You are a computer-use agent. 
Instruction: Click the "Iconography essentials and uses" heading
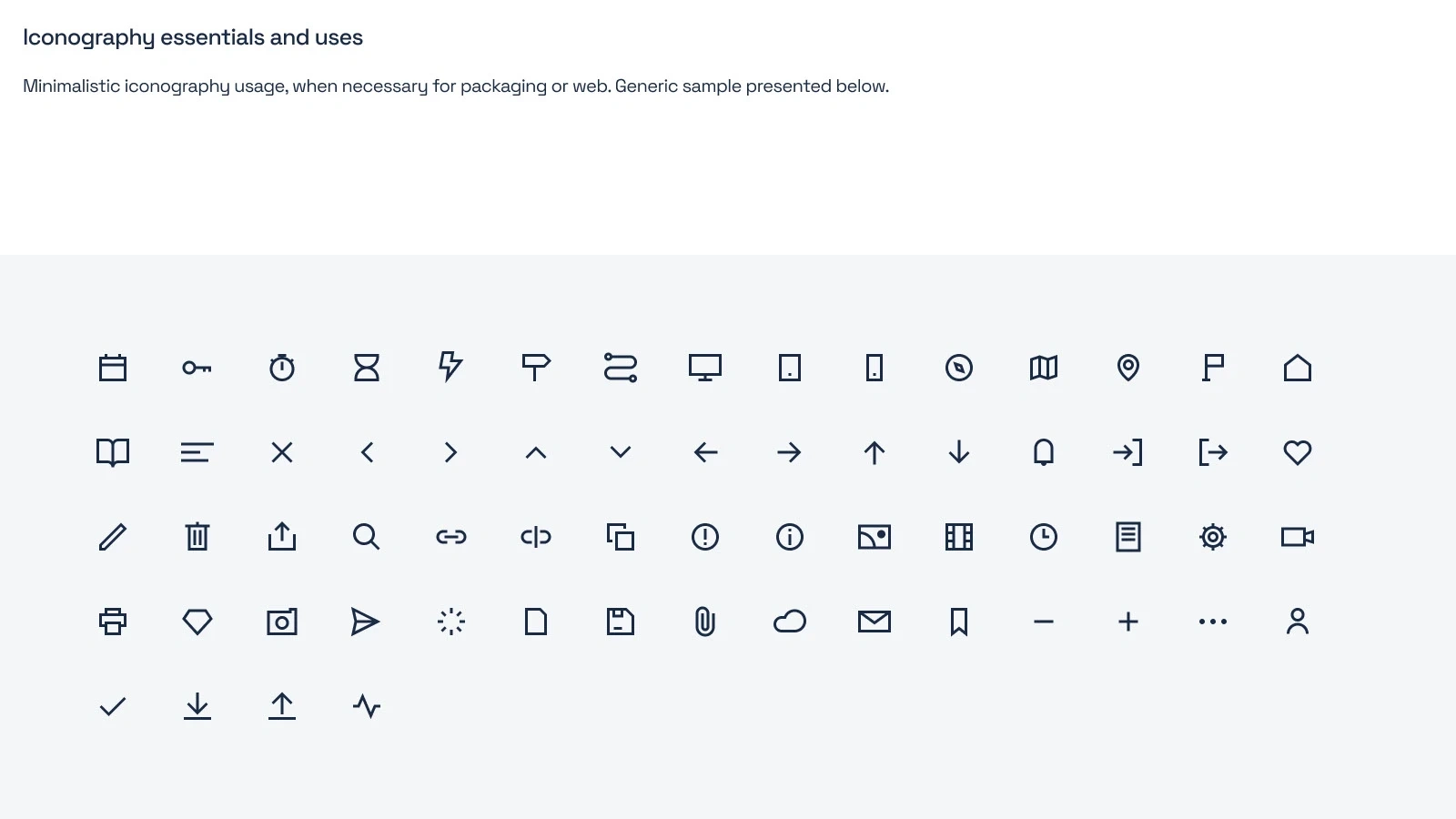tap(193, 37)
